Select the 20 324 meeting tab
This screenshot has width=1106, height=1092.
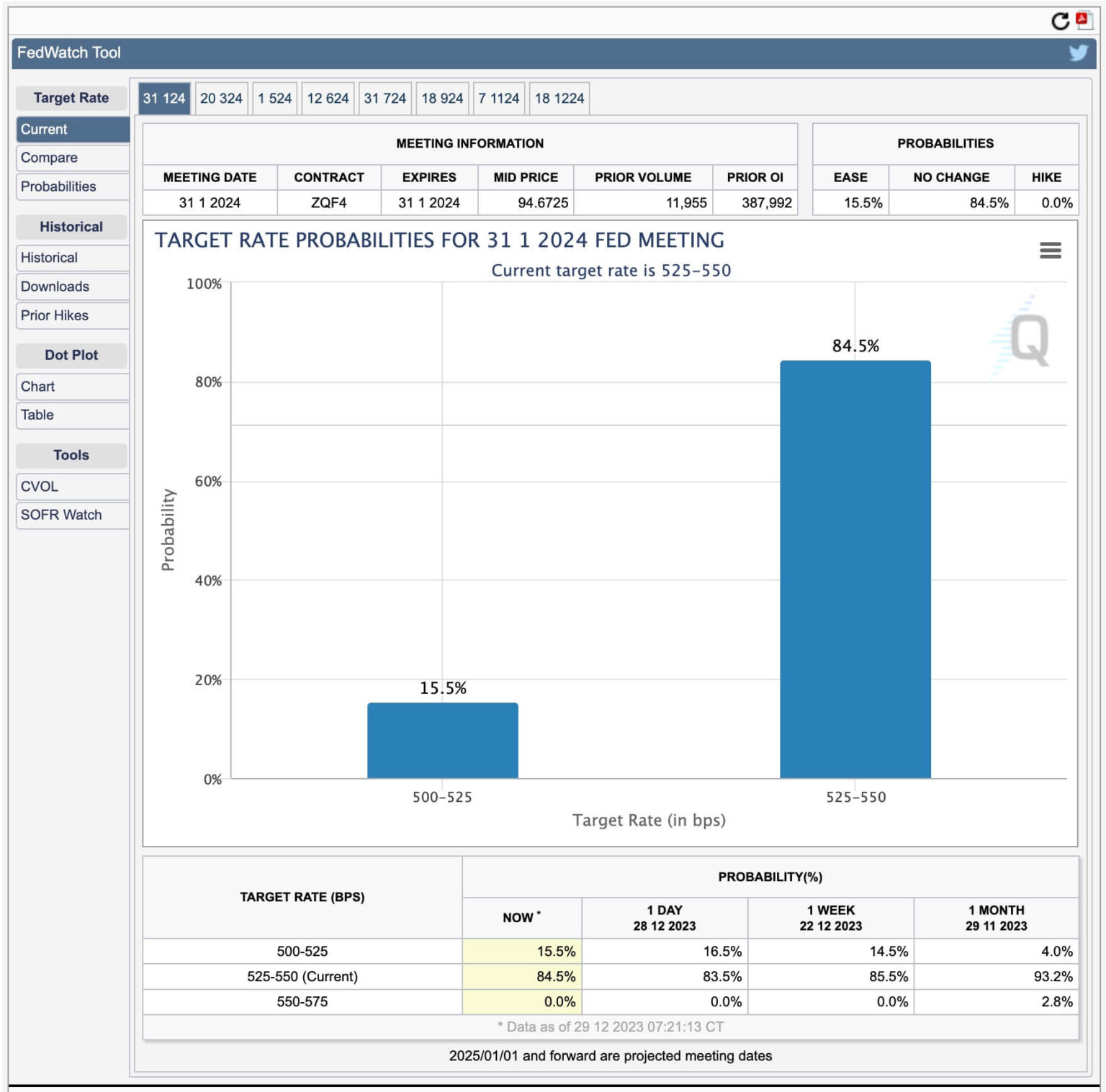tap(221, 99)
